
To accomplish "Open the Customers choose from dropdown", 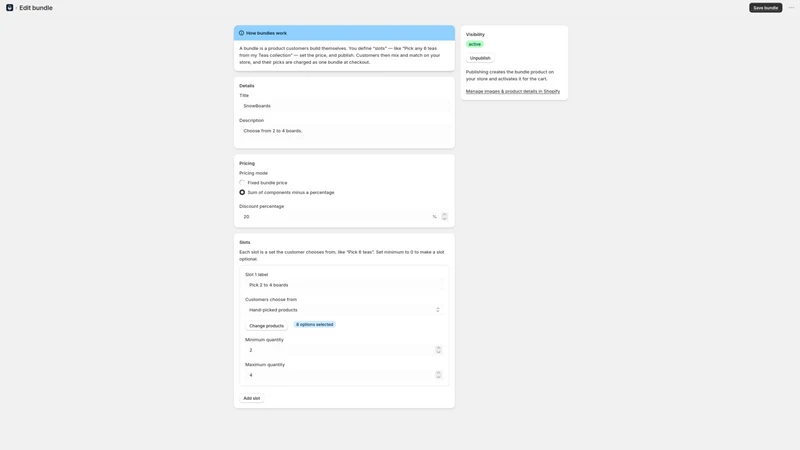I will click(x=344, y=310).
